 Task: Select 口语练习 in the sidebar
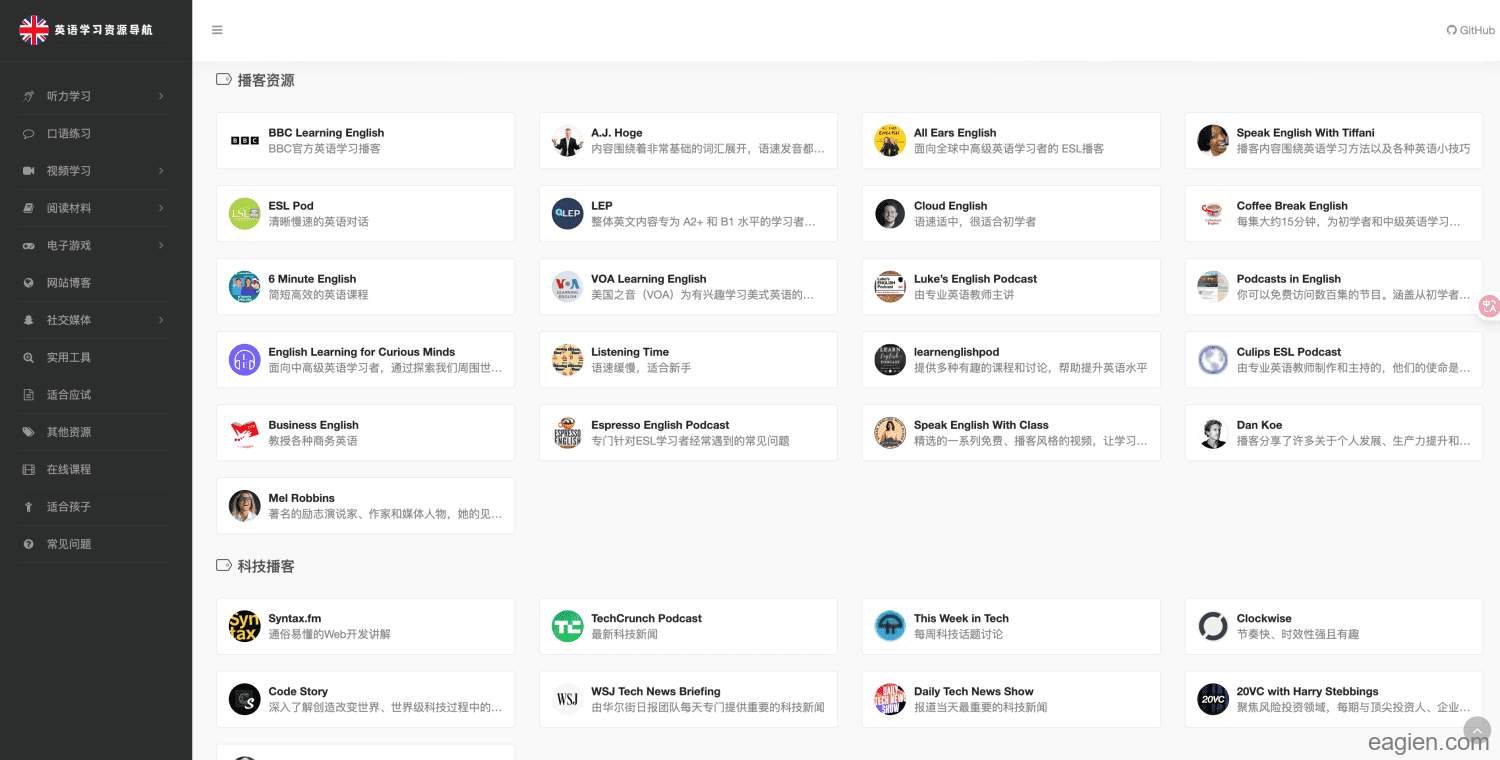click(x=69, y=134)
